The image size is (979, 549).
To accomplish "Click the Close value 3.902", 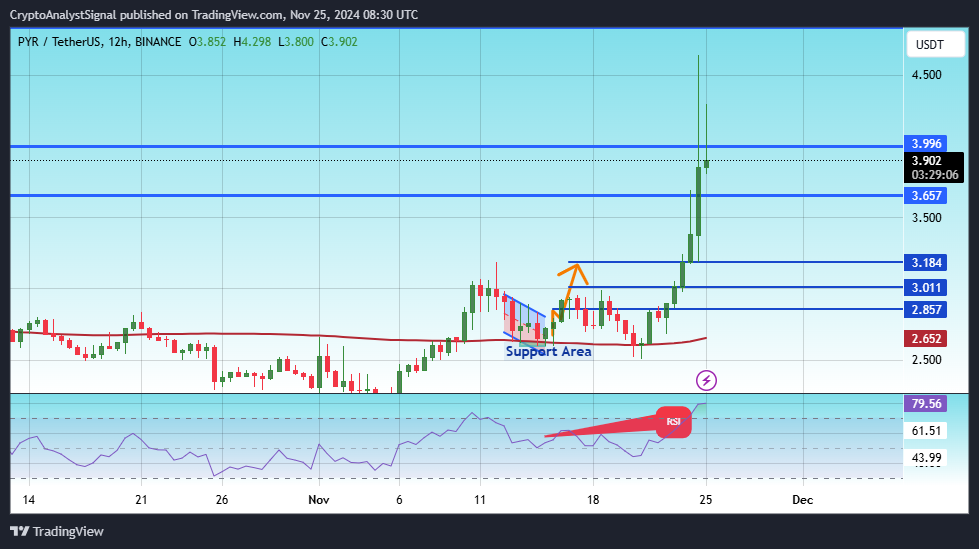I will pos(343,42).
